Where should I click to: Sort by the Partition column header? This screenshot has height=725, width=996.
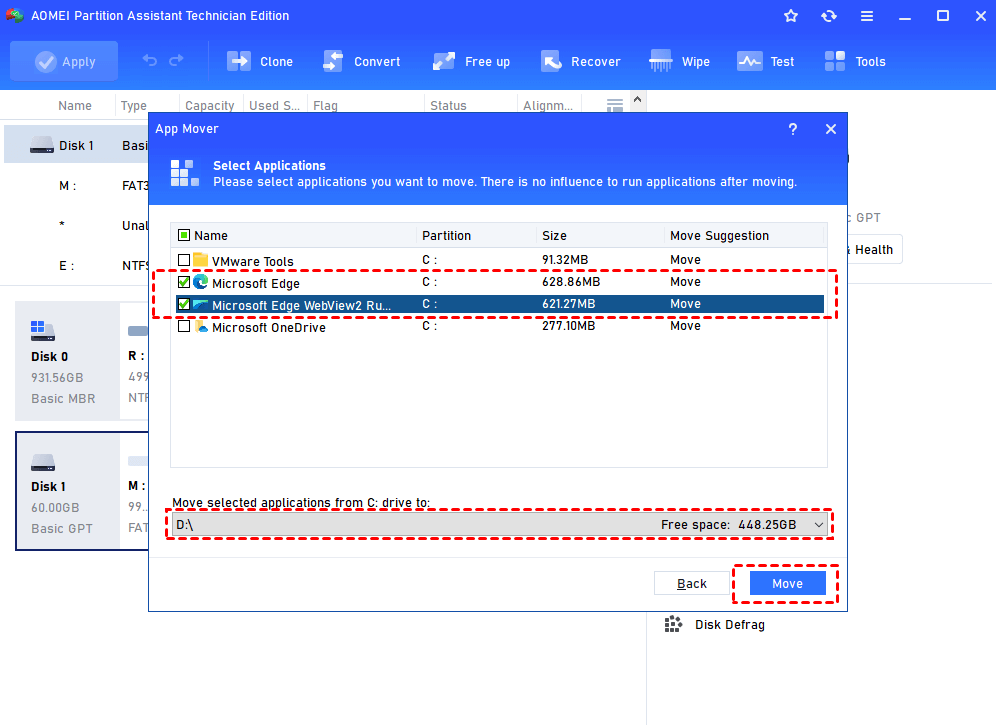(447, 236)
